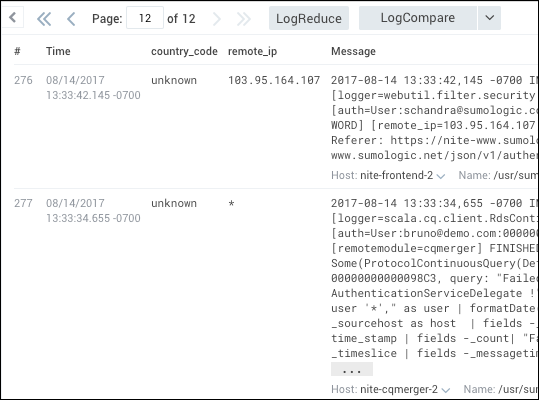Viewport: 539px width, 400px height.
Task: Go to previous page arrow
Action: click(71, 19)
